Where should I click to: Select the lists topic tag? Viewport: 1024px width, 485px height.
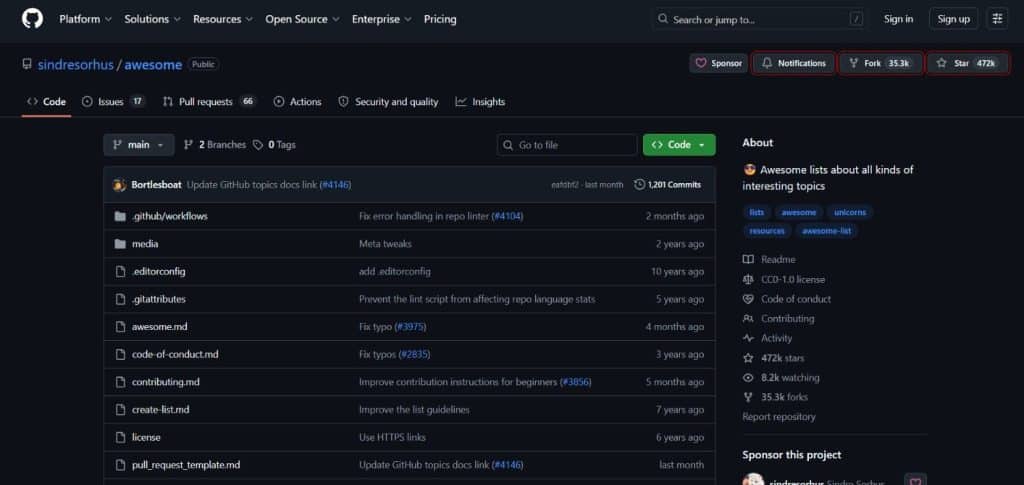pyautogui.click(x=757, y=212)
